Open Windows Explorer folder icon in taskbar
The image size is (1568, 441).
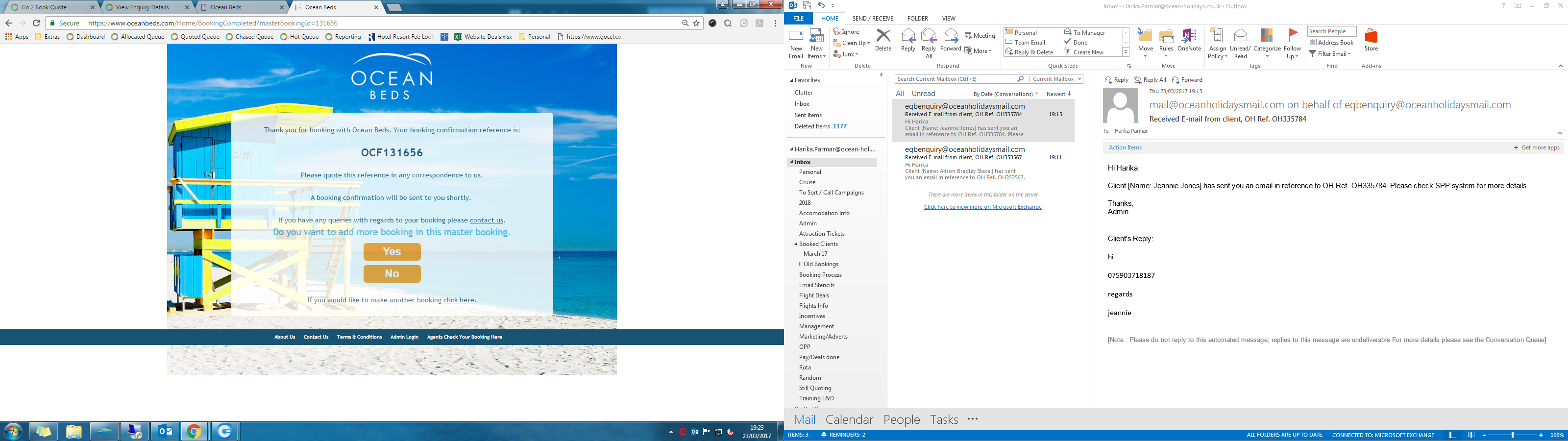pyautogui.click(x=73, y=431)
